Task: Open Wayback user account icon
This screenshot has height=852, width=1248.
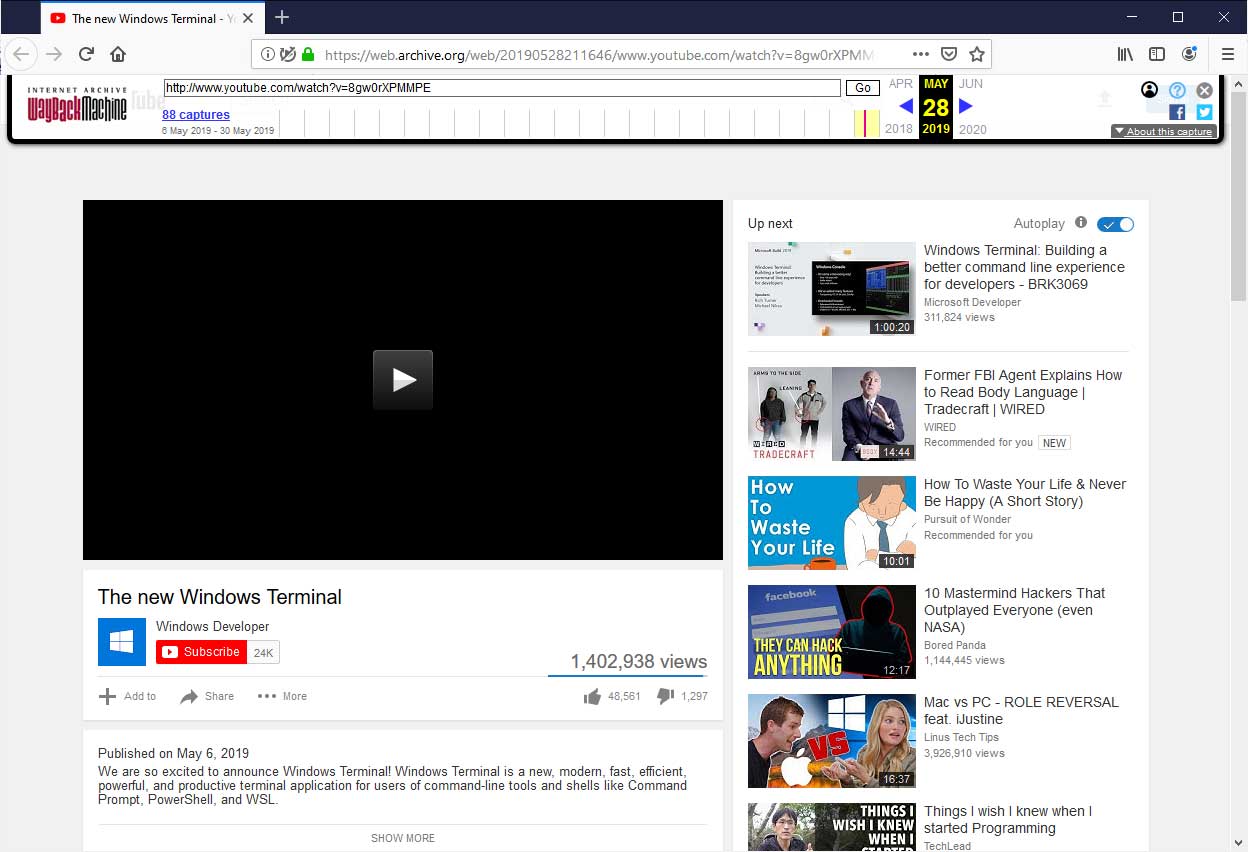Action: (x=1149, y=90)
